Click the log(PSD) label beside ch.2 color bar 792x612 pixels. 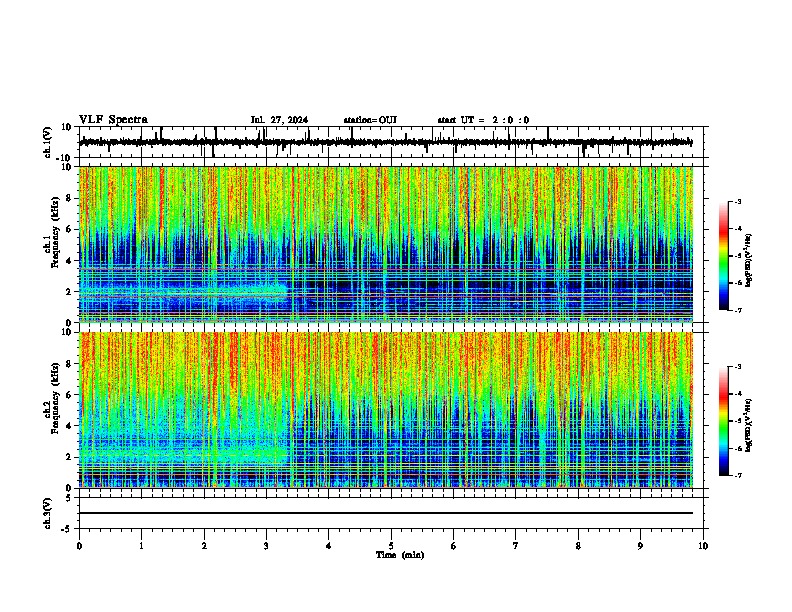coord(748,425)
